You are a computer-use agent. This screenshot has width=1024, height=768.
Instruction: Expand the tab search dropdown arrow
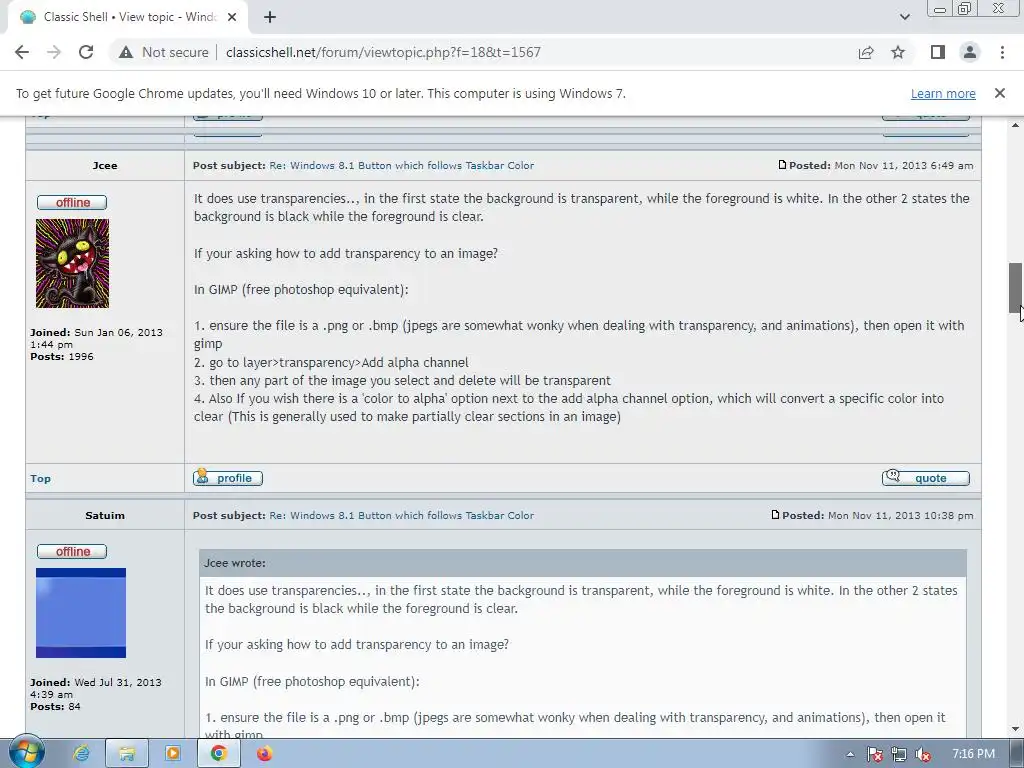pos(904,17)
